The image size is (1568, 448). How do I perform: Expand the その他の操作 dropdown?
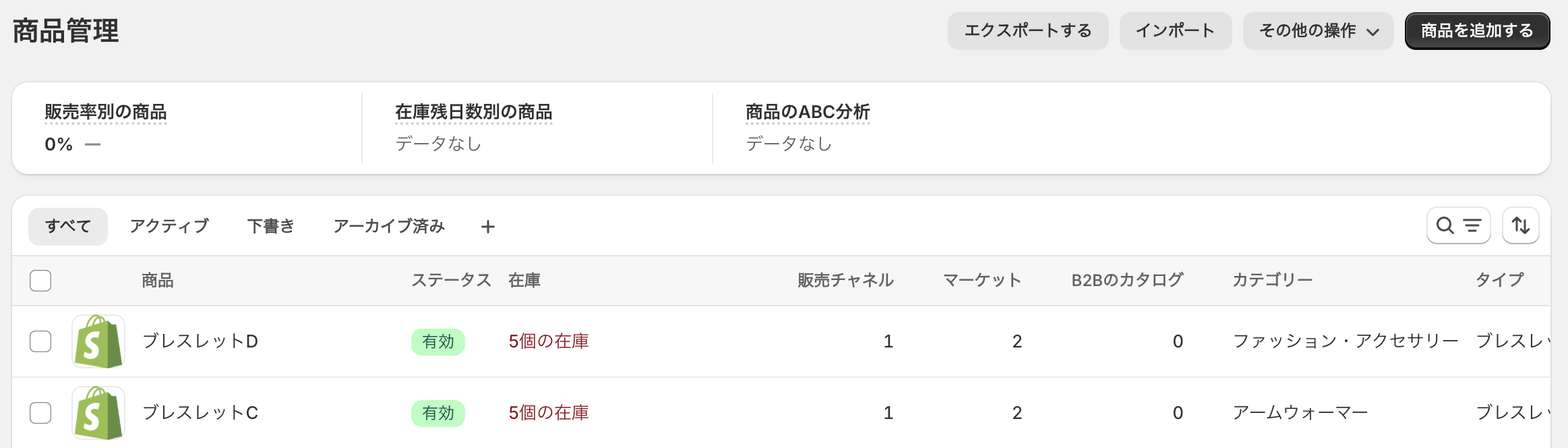click(1319, 31)
